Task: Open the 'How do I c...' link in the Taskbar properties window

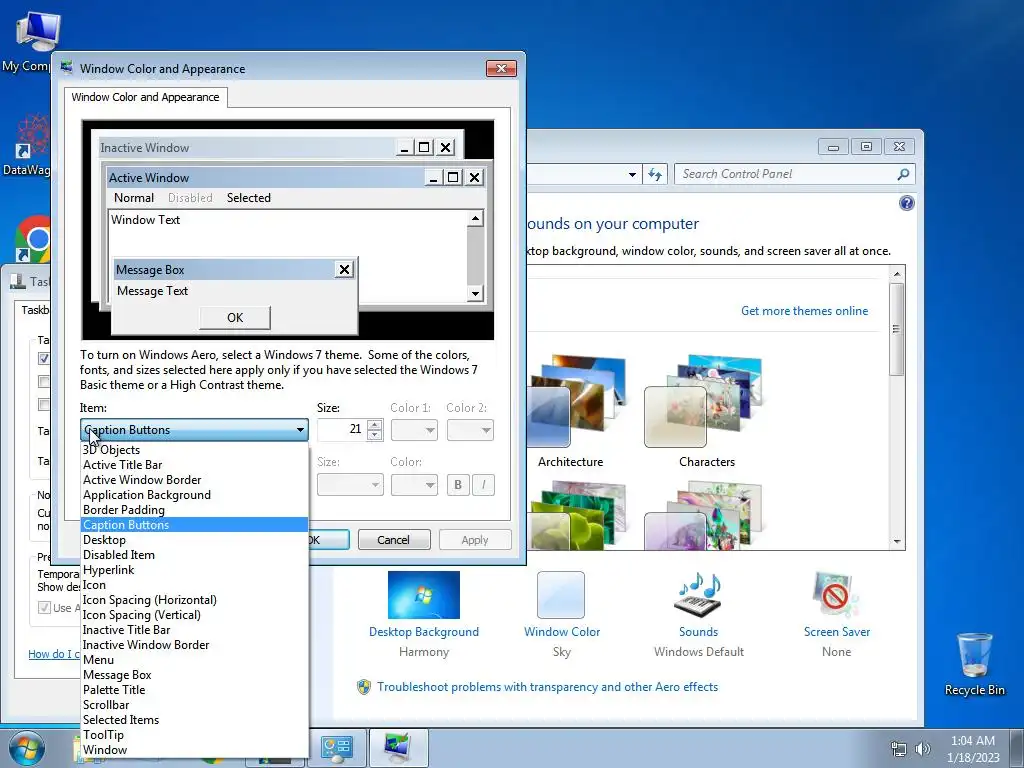Action: (x=54, y=654)
